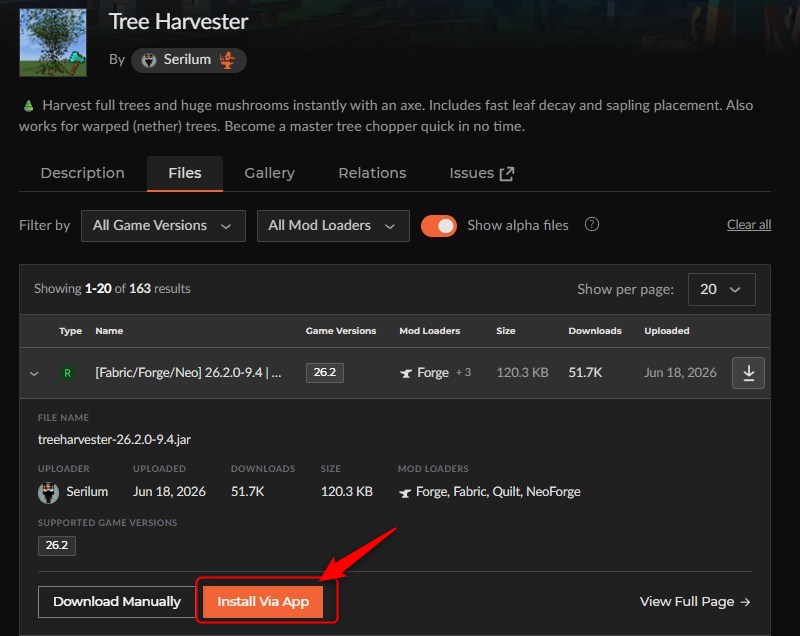Click the Size column header

pos(506,330)
